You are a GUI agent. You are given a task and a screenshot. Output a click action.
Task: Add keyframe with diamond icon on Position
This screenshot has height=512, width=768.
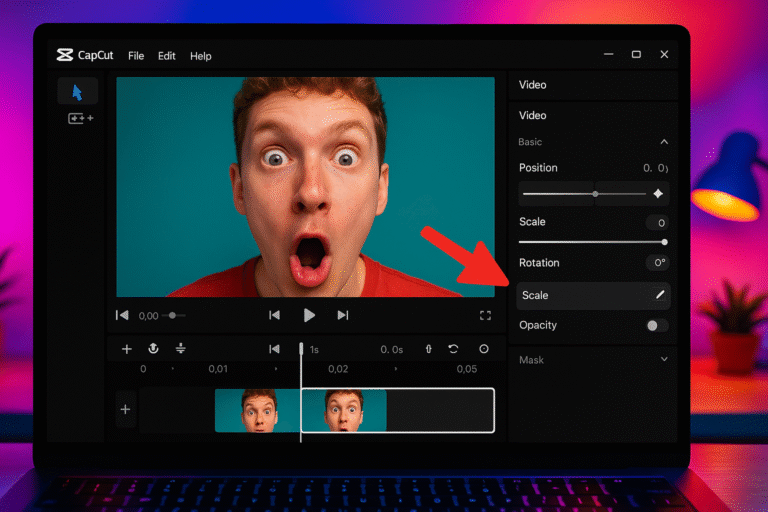(658, 194)
